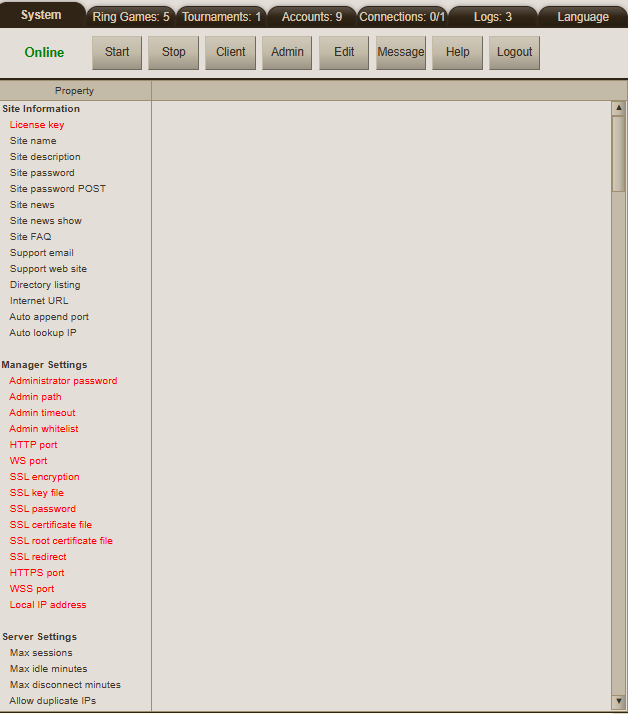Viewport: 628px width, 714px height.
Task: View the Logs tab
Action: pyautogui.click(x=493, y=17)
